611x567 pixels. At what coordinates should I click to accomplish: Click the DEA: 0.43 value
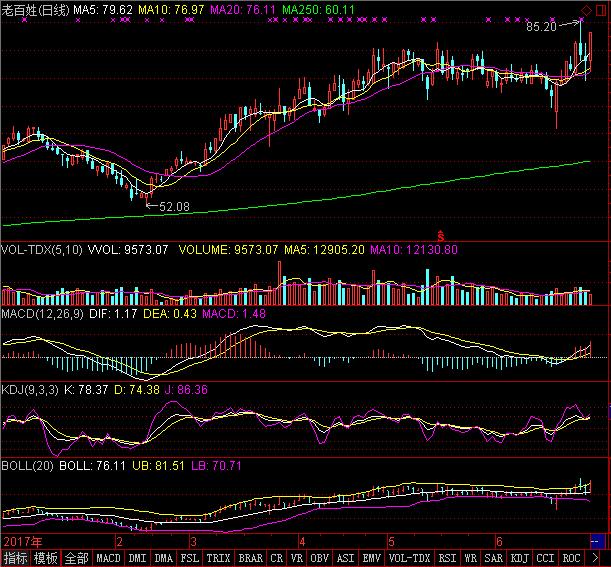click(x=170, y=314)
